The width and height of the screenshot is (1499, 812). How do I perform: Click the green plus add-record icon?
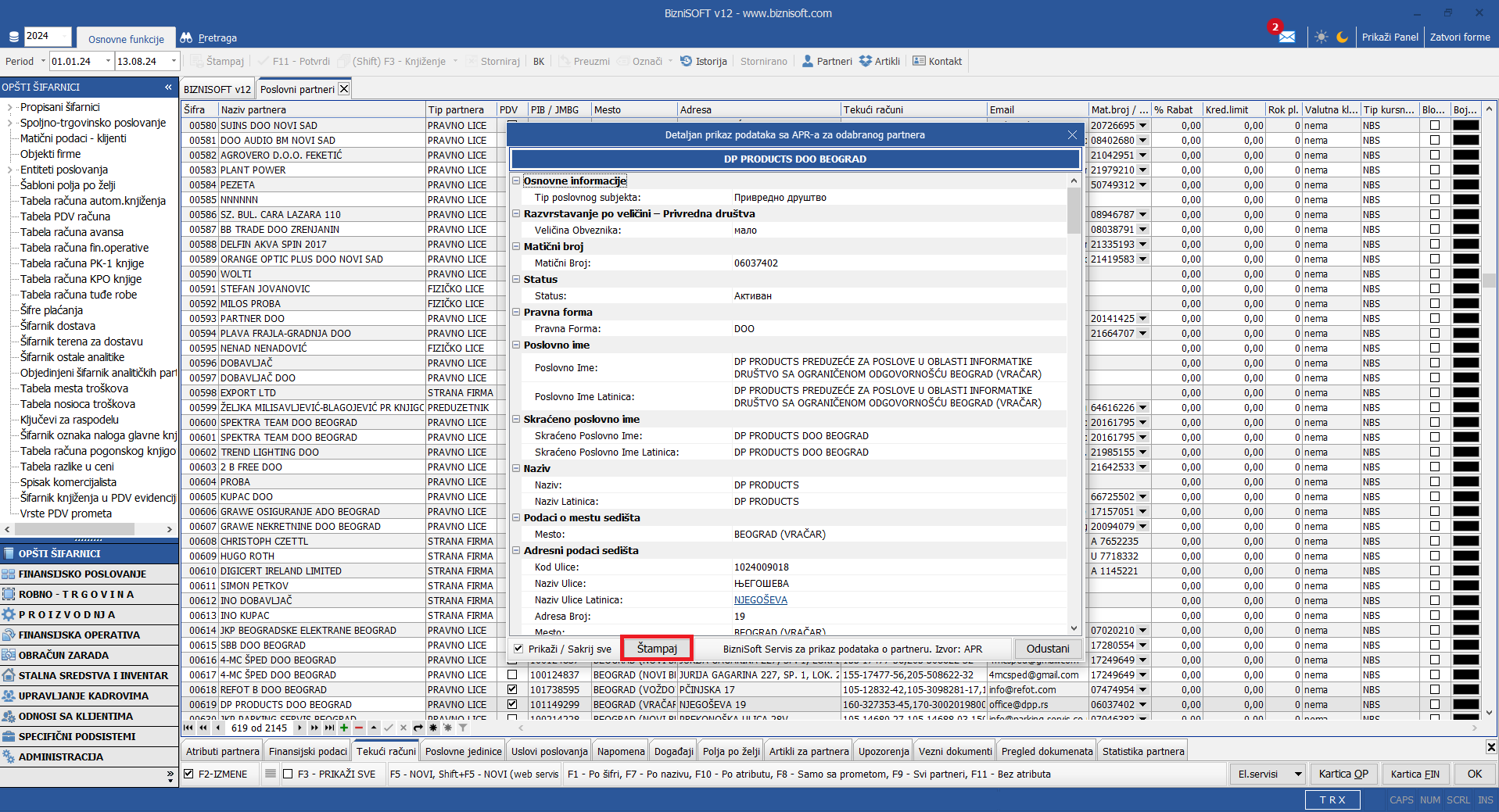click(x=343, y=728)
